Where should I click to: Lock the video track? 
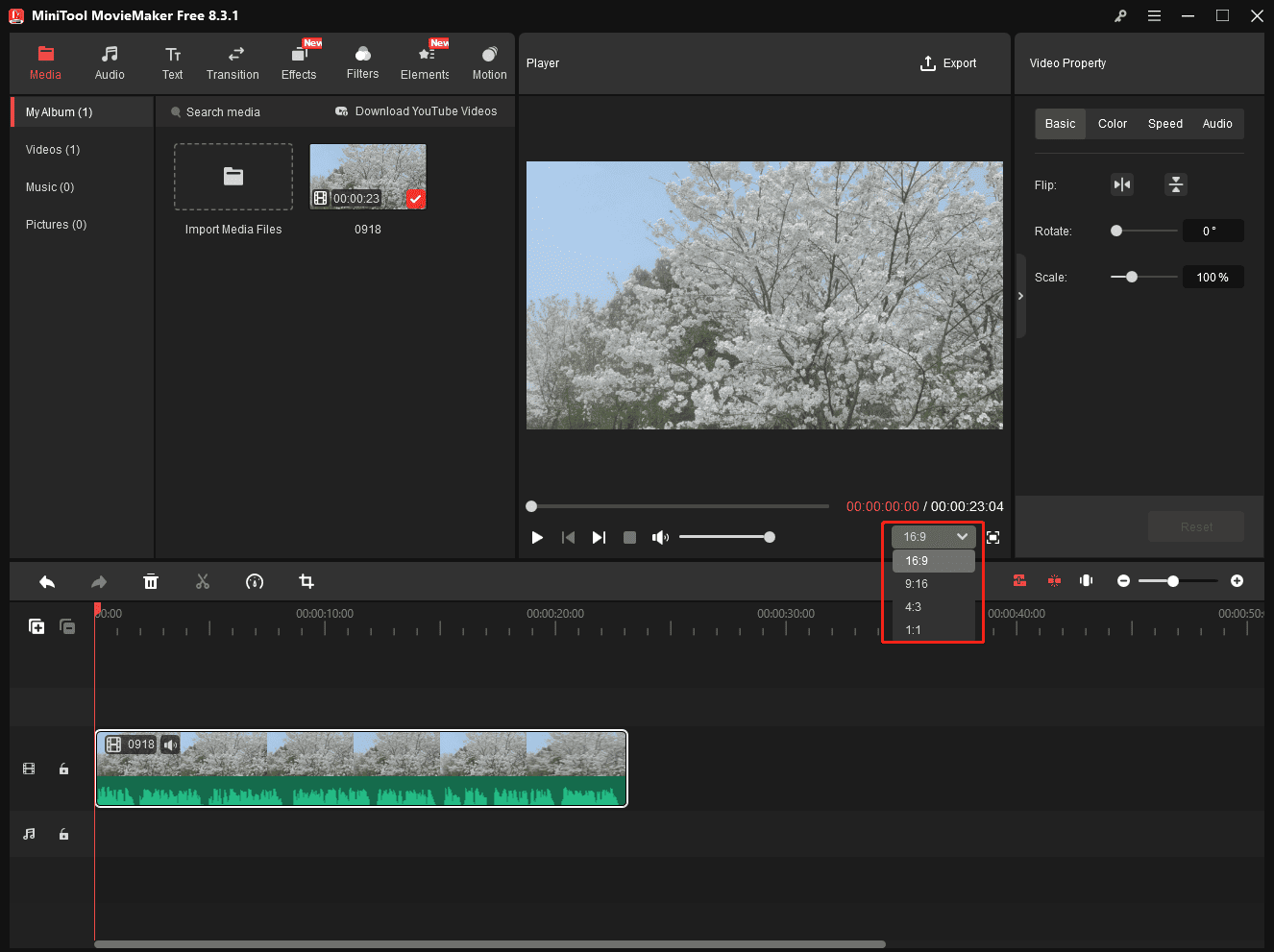(64, 769)
